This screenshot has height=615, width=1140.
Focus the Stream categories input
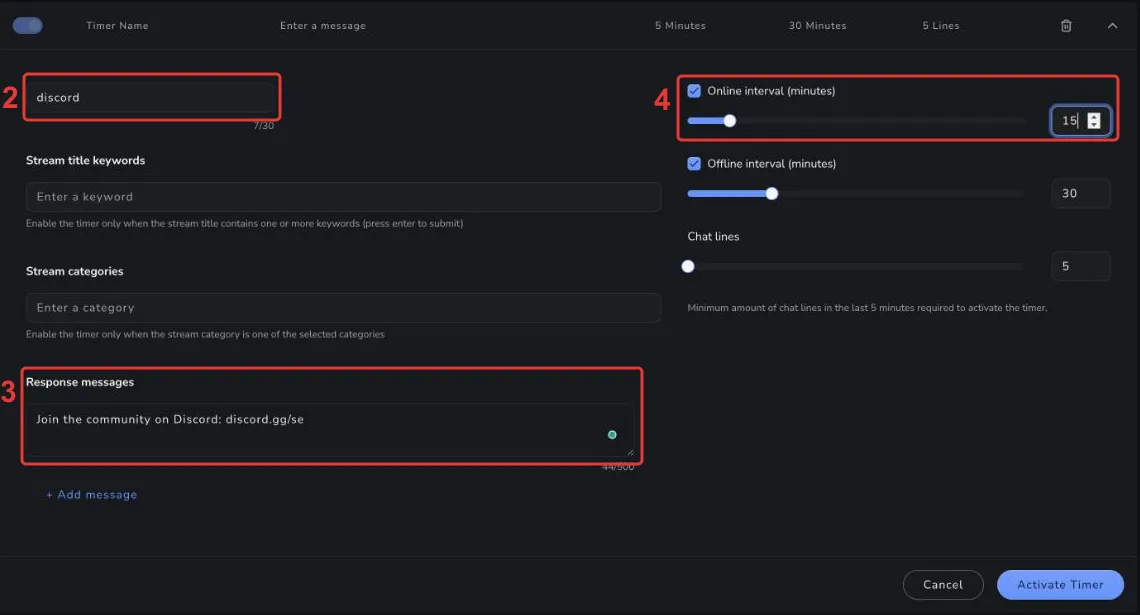point(343,308)
